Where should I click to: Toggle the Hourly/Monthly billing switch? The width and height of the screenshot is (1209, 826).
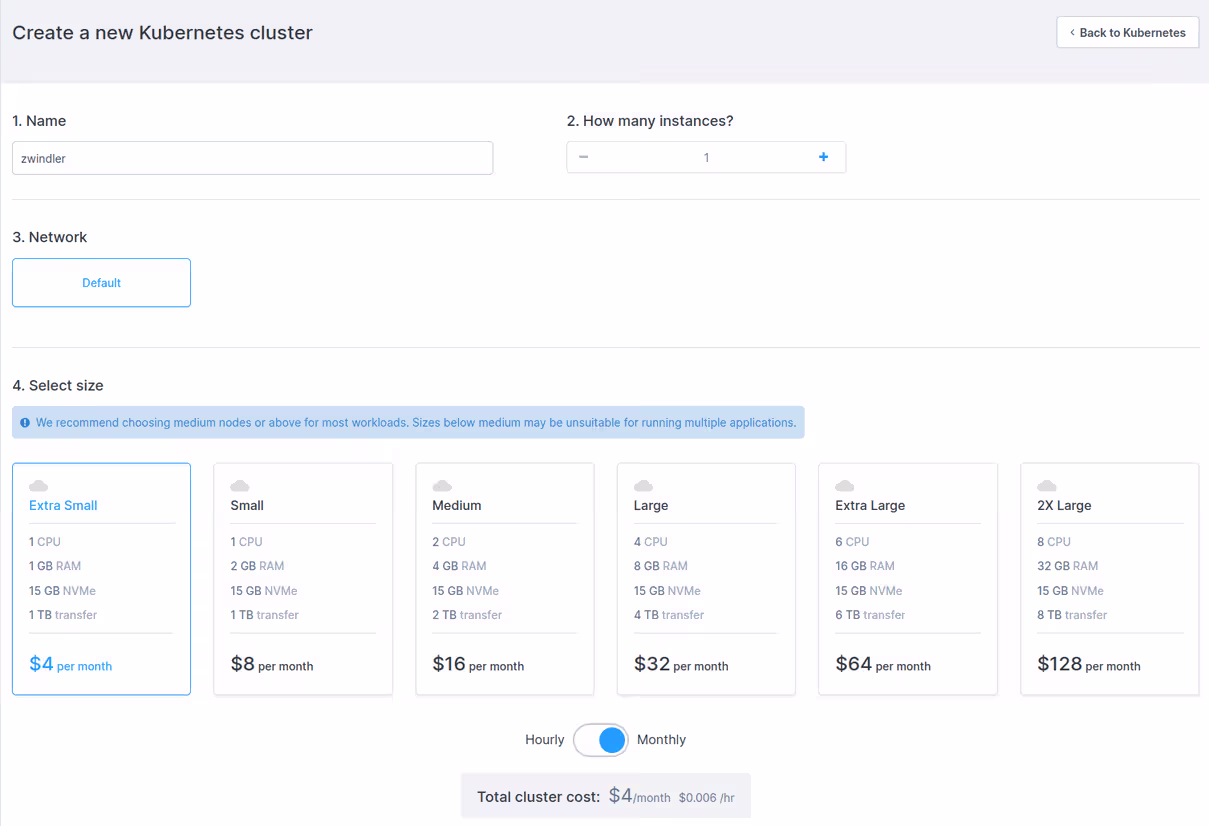(601, 740)
